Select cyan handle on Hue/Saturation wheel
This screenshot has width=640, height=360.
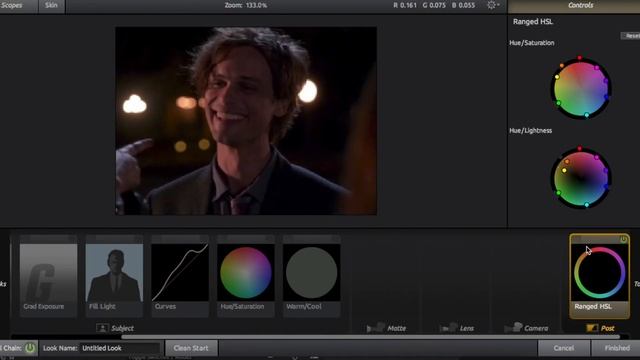pyautogui.click(x=587, y=115)
